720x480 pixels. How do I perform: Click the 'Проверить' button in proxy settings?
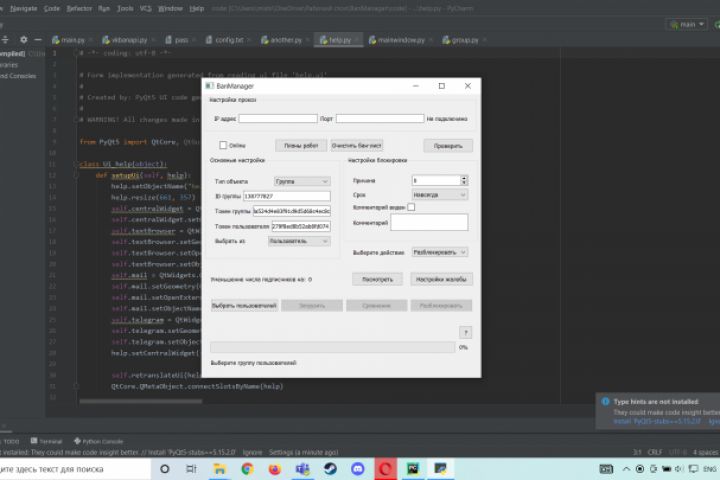coord(448,146)
